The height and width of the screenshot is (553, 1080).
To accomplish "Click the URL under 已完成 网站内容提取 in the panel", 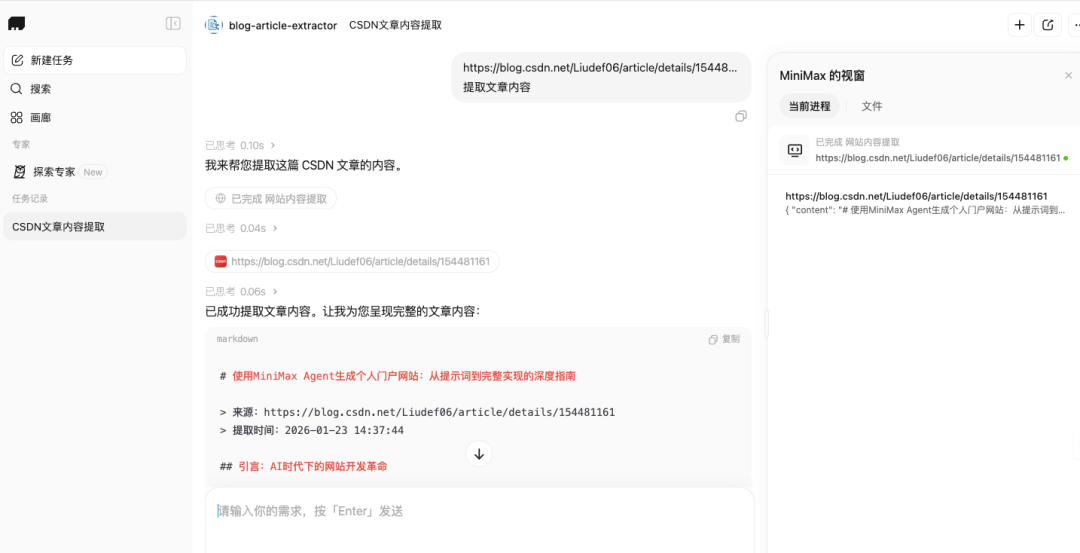I will pyautogui.click(x=937, y=158).
